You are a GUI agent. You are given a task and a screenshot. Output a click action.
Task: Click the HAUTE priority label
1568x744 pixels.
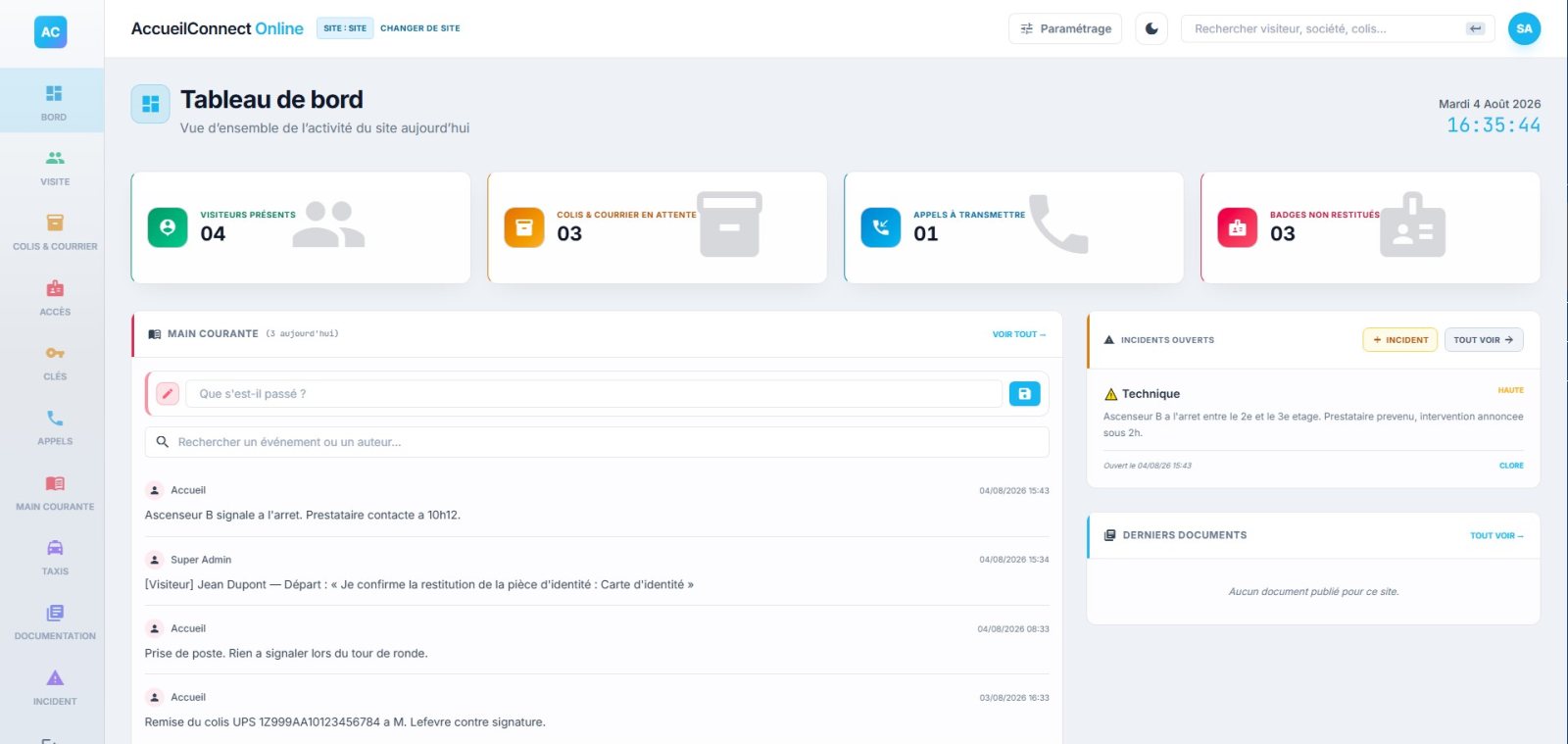coord(1510,390)
